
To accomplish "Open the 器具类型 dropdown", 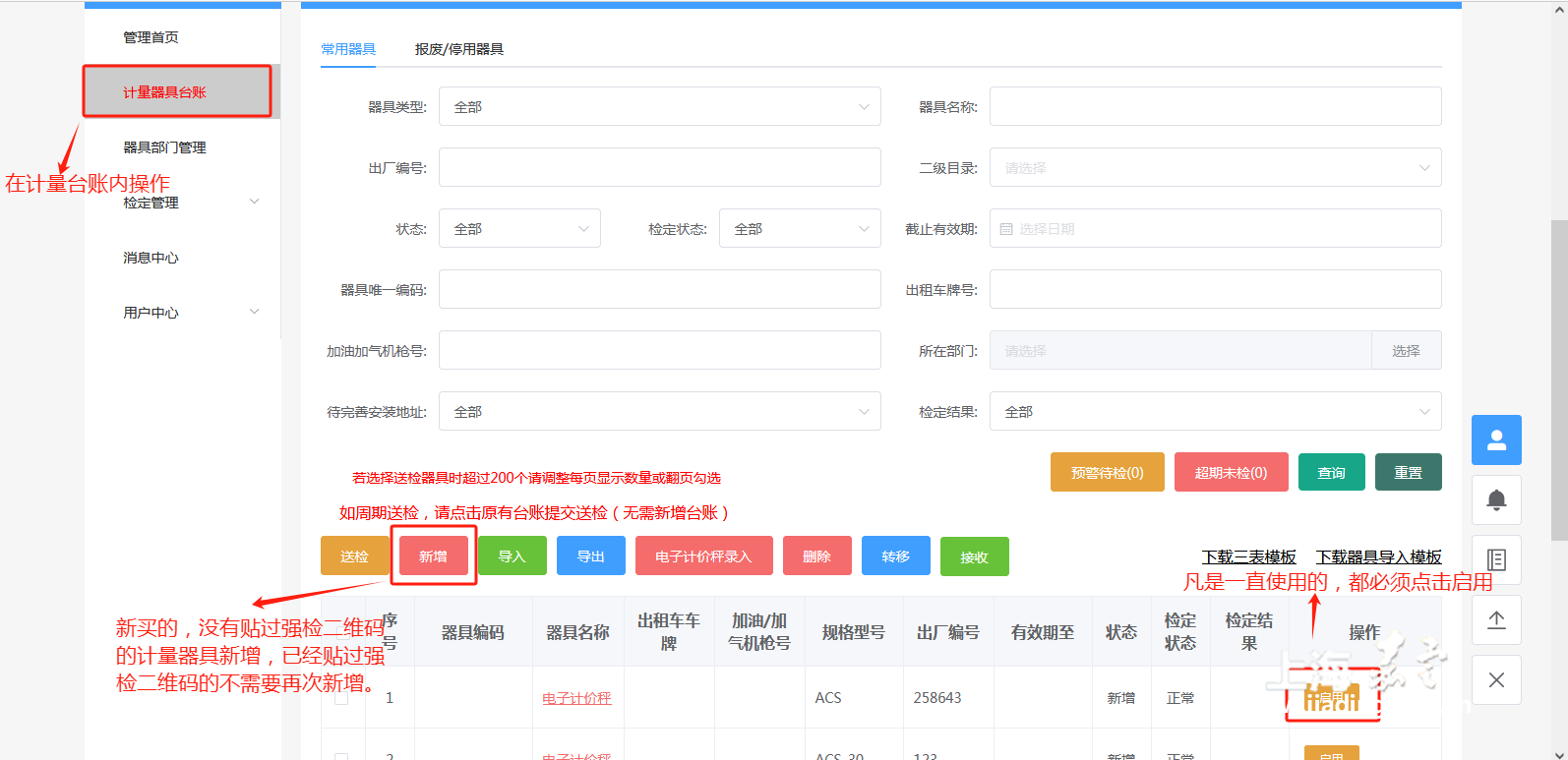I will [659, 107].
